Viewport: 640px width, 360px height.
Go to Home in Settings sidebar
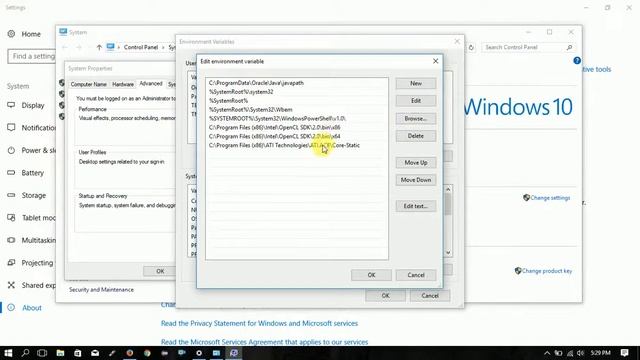pyautogui.click(x=24, y=34)
